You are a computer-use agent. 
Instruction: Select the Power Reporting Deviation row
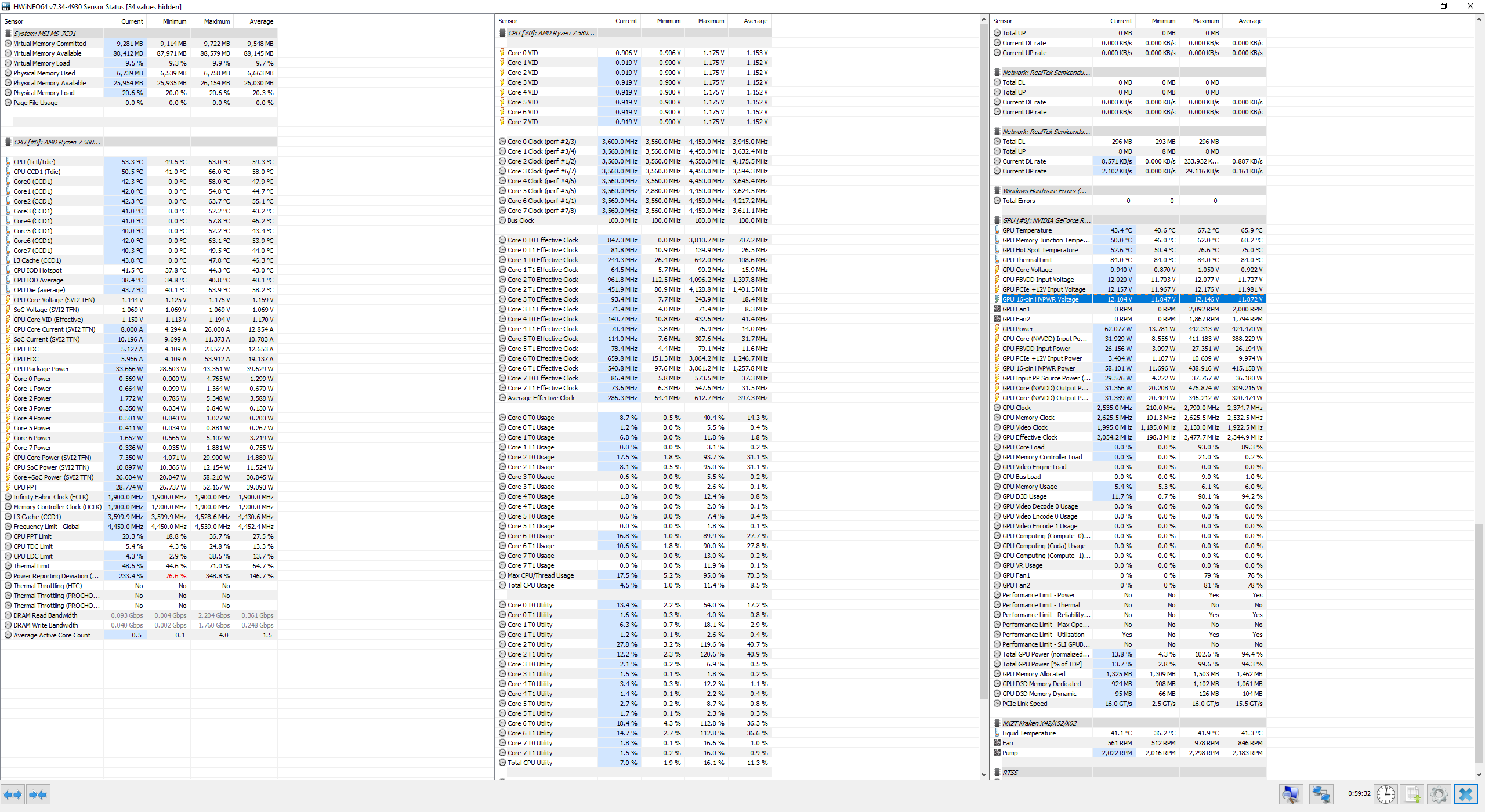click(x=56, y=576)
